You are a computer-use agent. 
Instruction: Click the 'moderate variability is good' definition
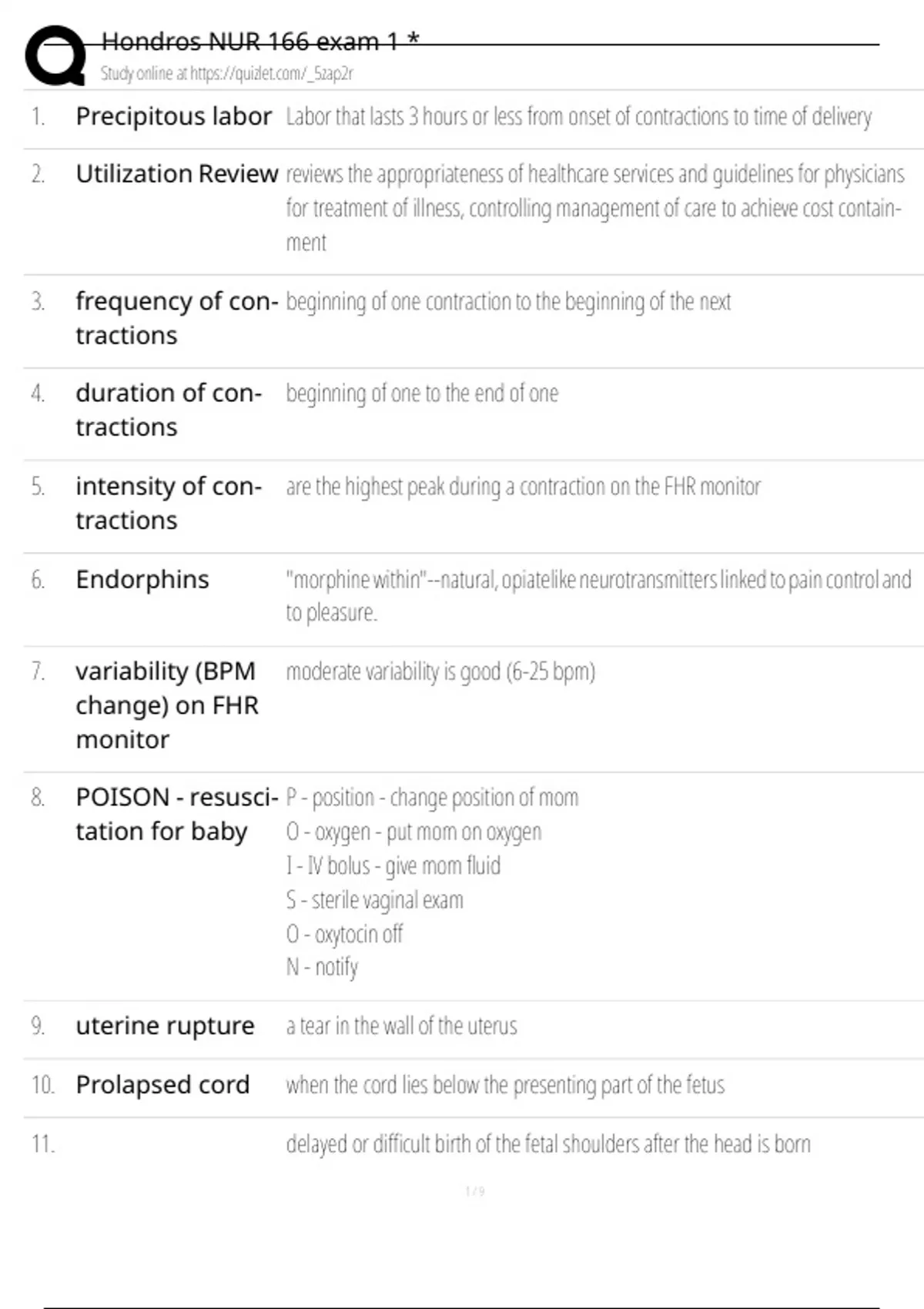(440, 671)
